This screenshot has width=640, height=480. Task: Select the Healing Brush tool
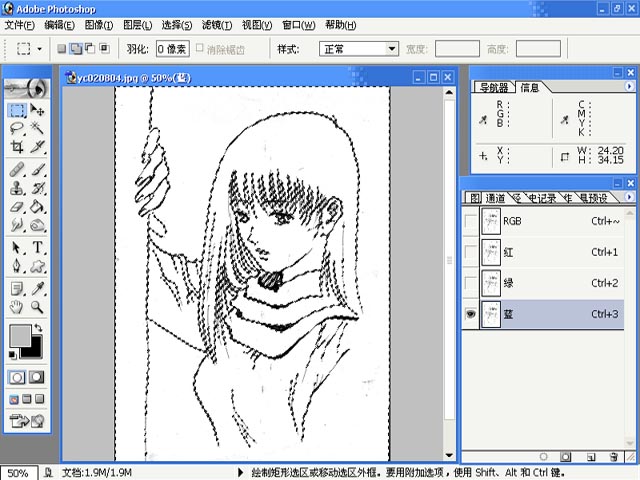pyautogui.click(x=17, y=169)
